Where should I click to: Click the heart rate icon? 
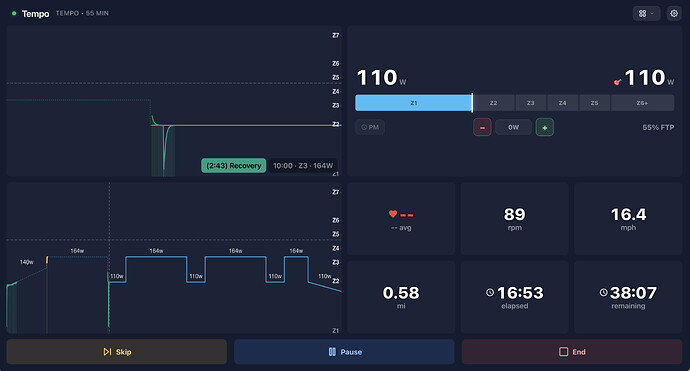click(x=393, y=214)
